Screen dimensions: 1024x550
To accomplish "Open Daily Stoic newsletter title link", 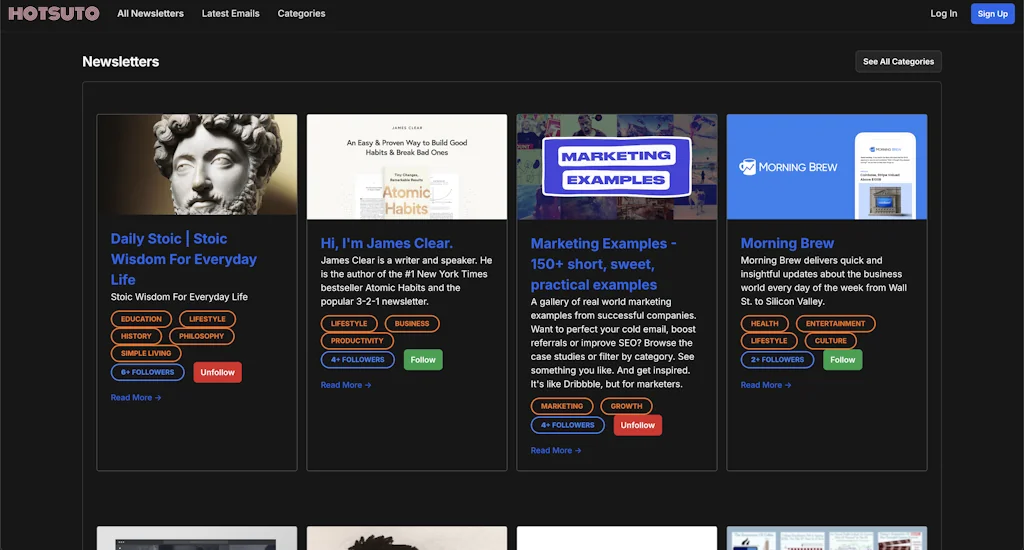I will point(184,259).
